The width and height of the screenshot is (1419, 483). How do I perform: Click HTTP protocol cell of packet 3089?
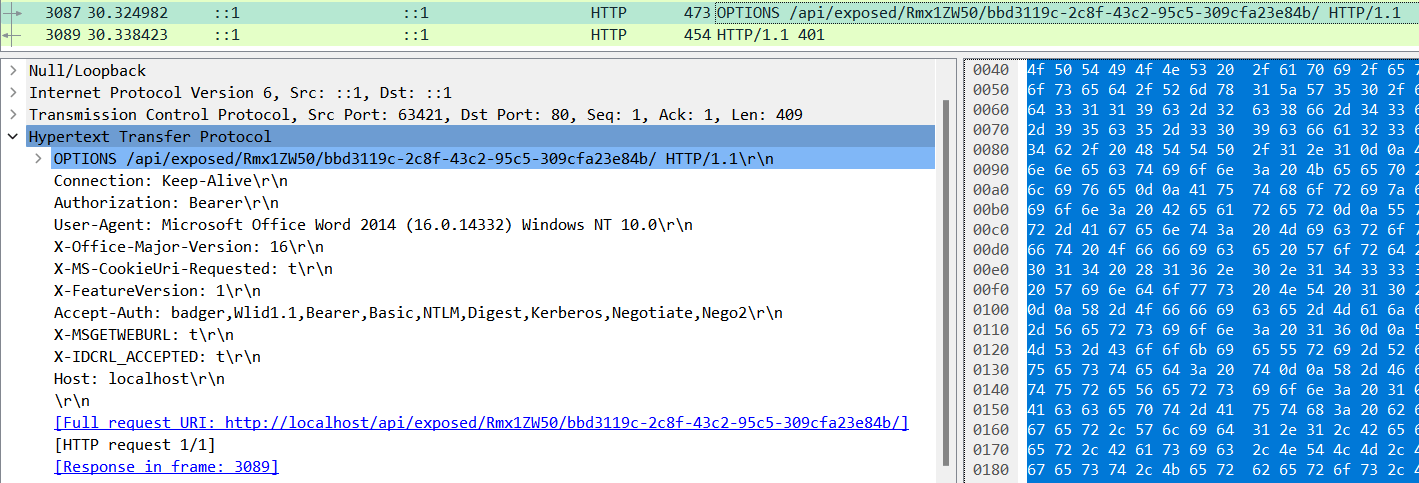point(608,35)
